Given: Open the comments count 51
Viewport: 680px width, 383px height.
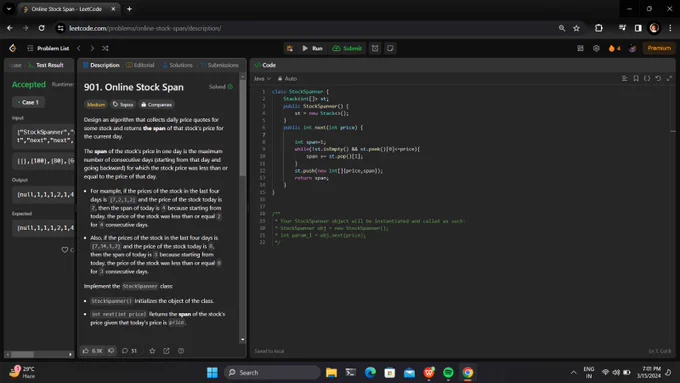Looking at the screenshot, I should (129, 350).
